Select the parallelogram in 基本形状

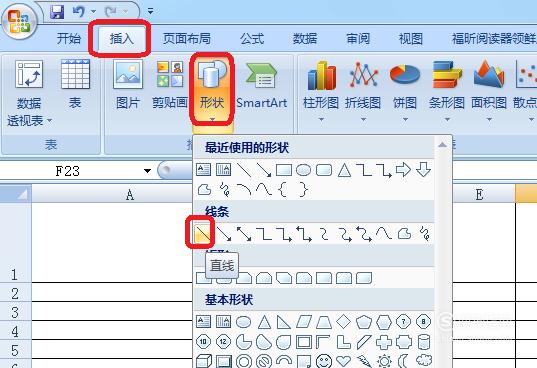pyautogui.click(x=304, y=322)
